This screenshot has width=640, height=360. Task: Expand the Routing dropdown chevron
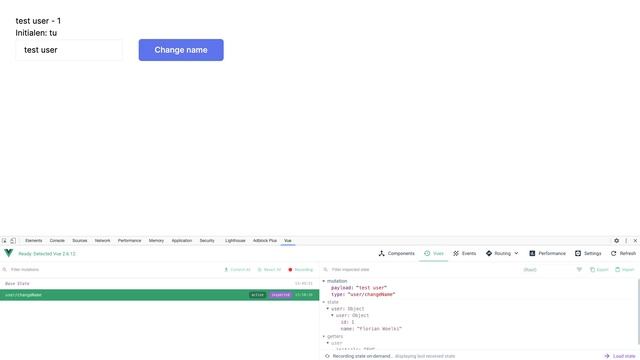coord(516,253)
